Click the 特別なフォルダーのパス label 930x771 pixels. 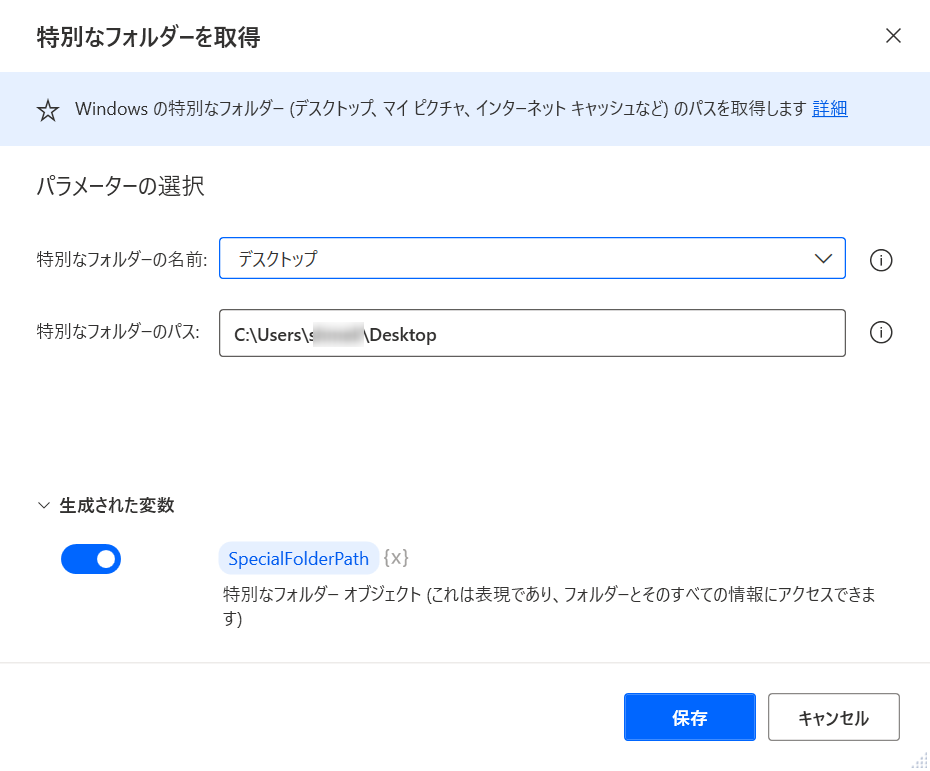119,333
